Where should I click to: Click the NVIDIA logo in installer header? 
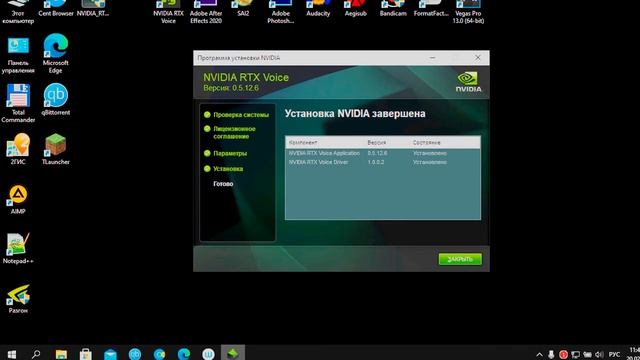click(x=468, y=82)
